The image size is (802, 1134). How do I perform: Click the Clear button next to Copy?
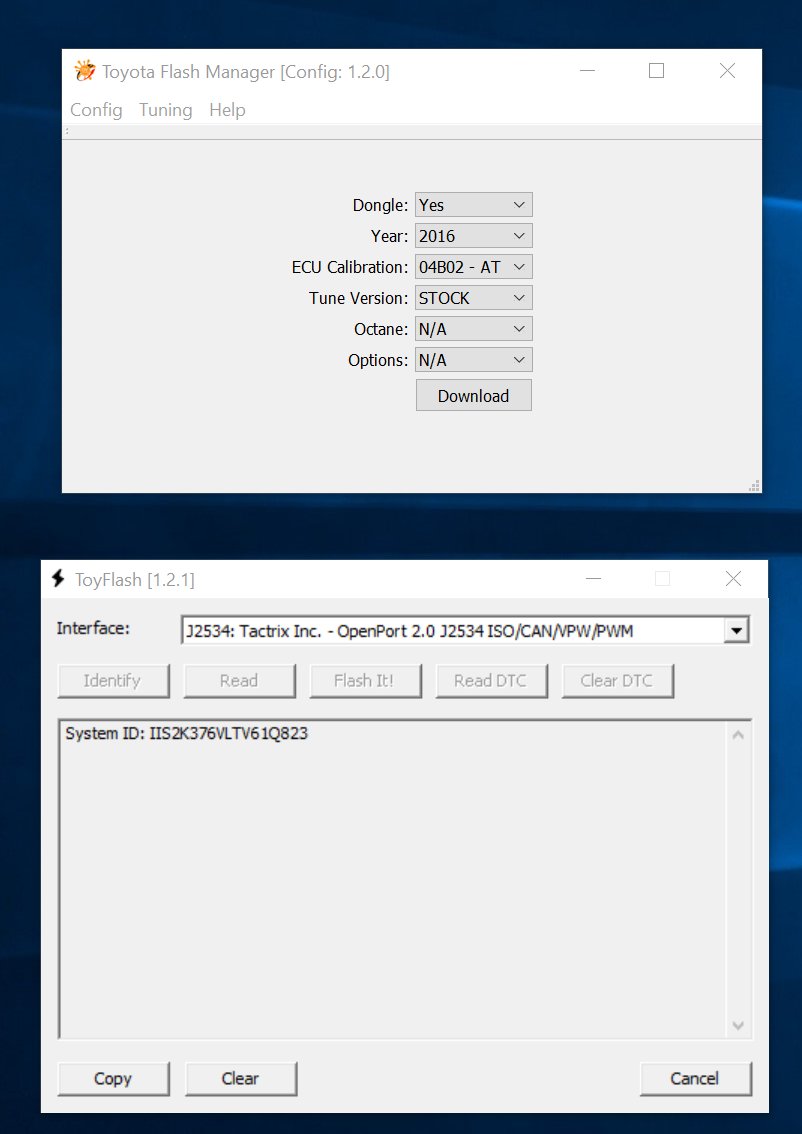(240, 1078)
